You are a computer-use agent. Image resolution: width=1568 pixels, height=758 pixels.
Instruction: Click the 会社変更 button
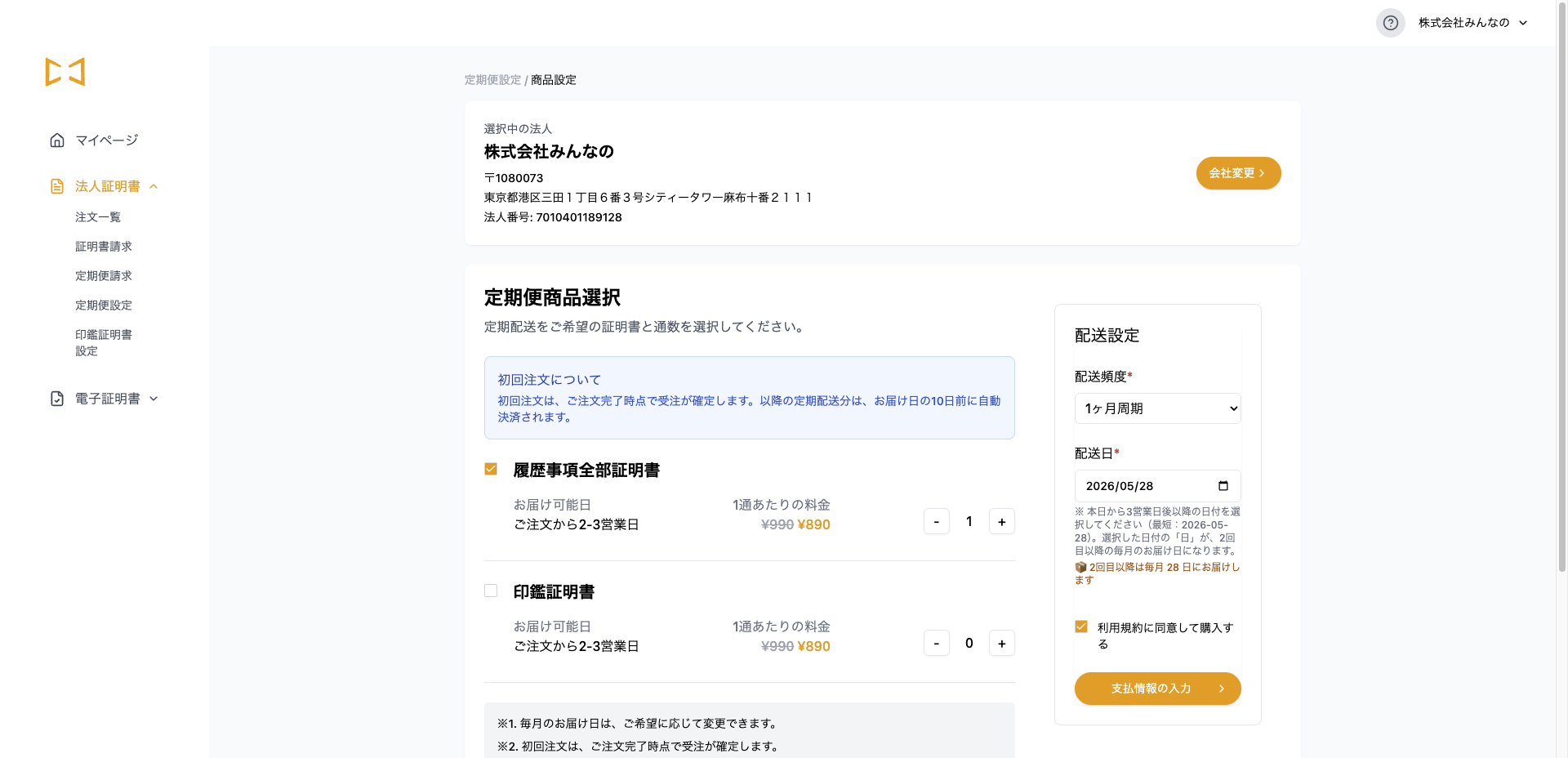1238,173
